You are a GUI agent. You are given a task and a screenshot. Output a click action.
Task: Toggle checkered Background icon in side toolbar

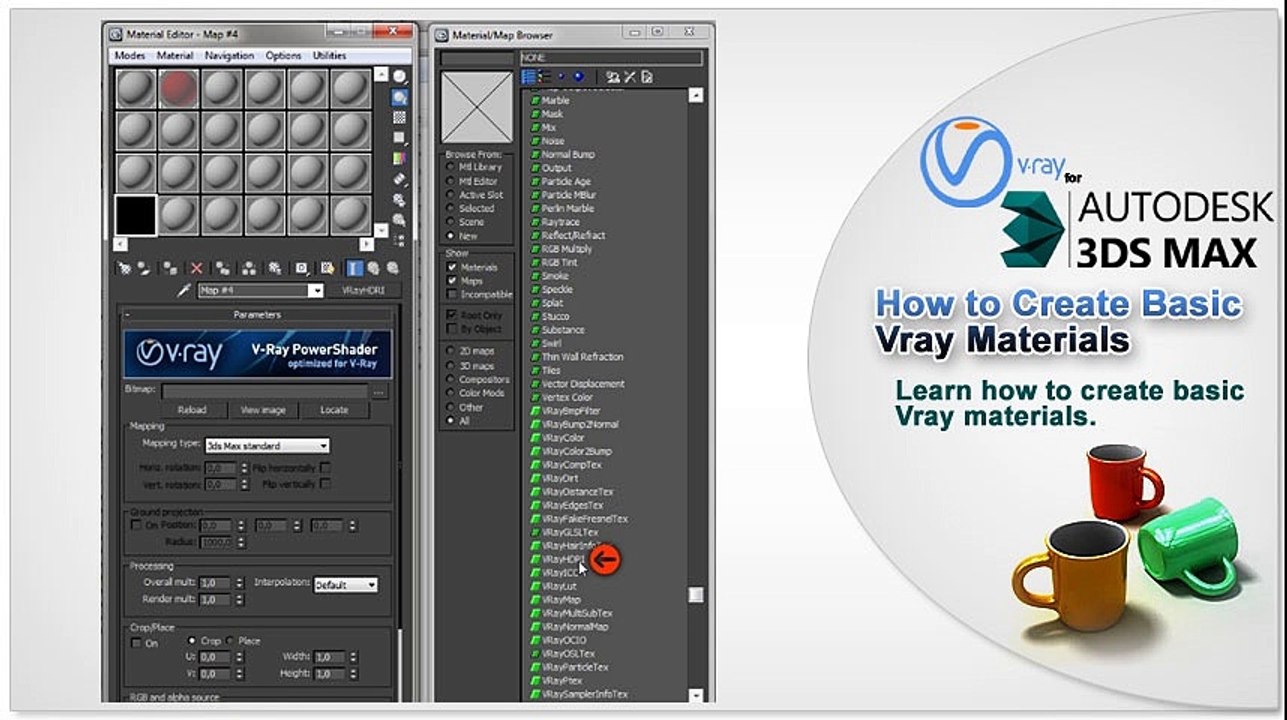point(400,117)
